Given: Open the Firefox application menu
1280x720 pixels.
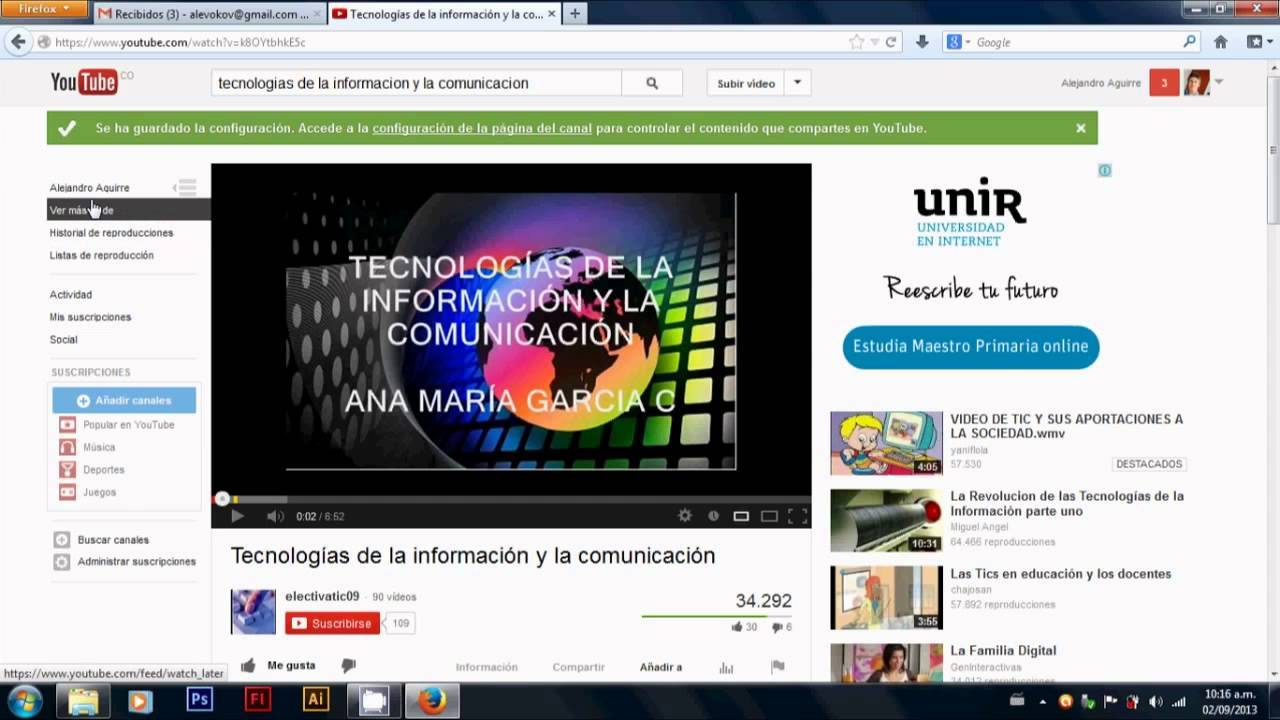Looking at the screenshot, I should [x=45, y=9].
